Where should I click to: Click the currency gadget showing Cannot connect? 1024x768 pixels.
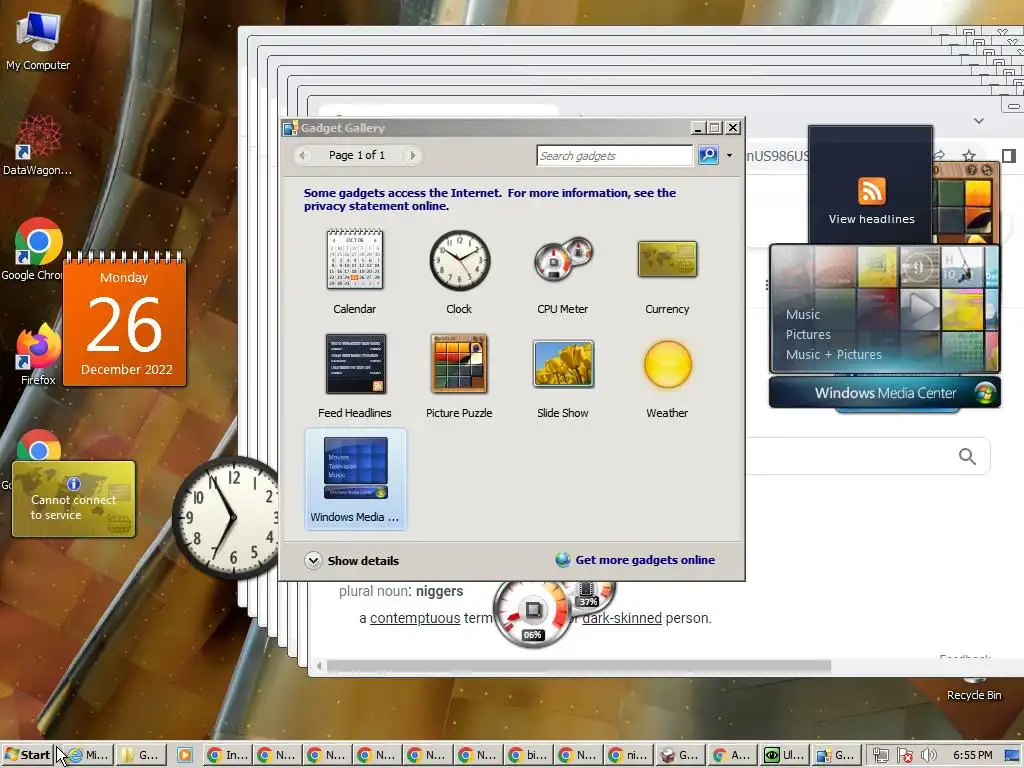74,500
